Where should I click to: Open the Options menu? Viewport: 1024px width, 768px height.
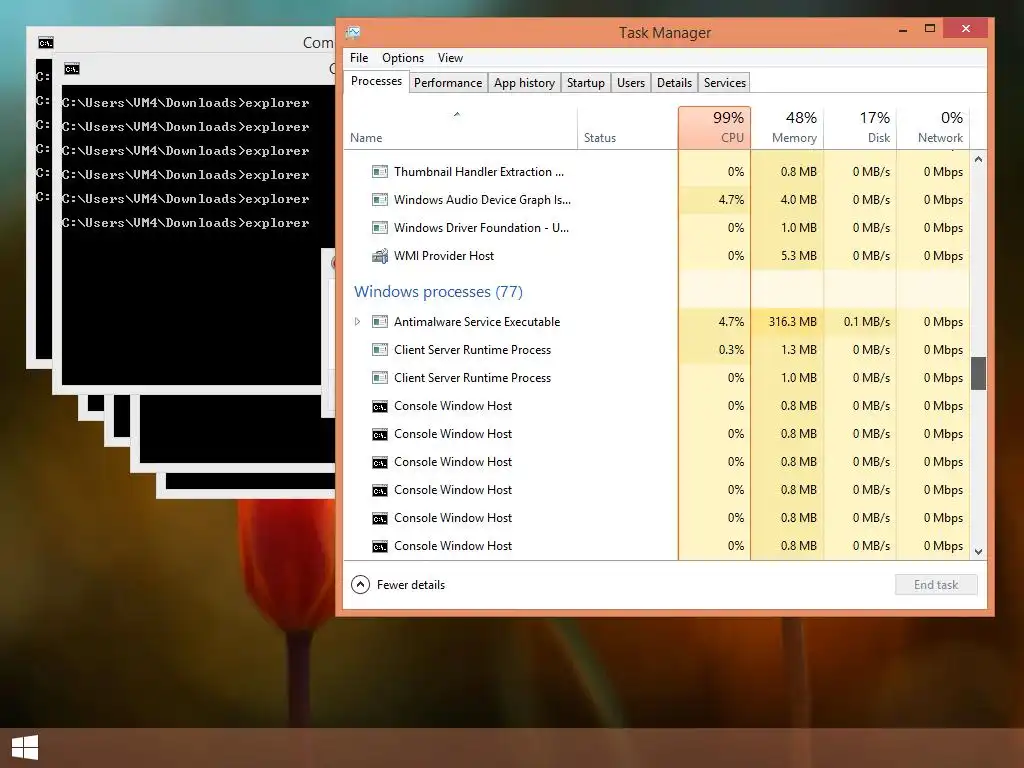(x=403, y=58)
